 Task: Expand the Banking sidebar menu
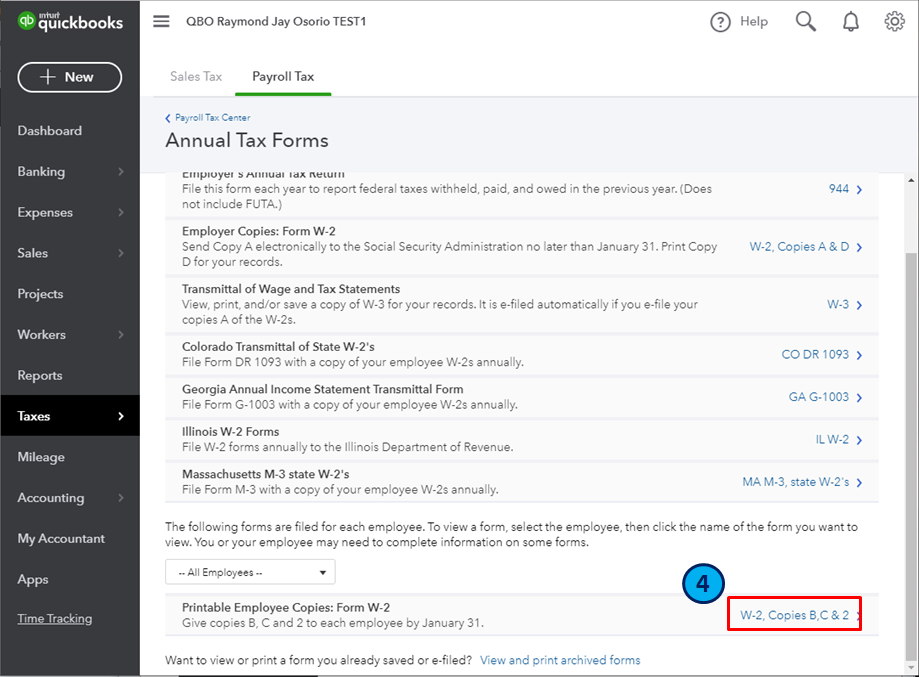[69, 172]
